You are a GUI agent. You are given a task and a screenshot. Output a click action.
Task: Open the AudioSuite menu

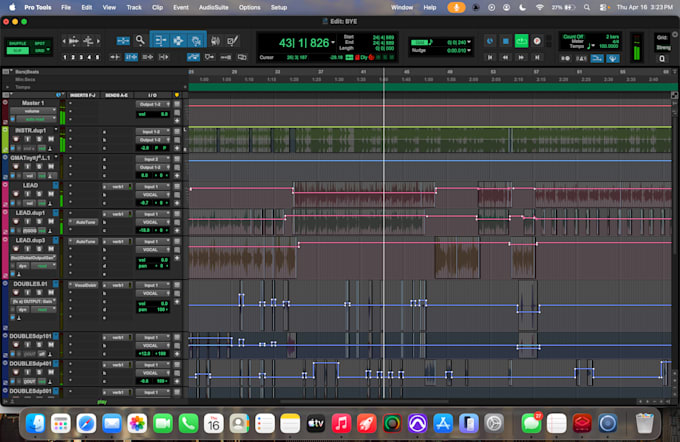point(213,7)
